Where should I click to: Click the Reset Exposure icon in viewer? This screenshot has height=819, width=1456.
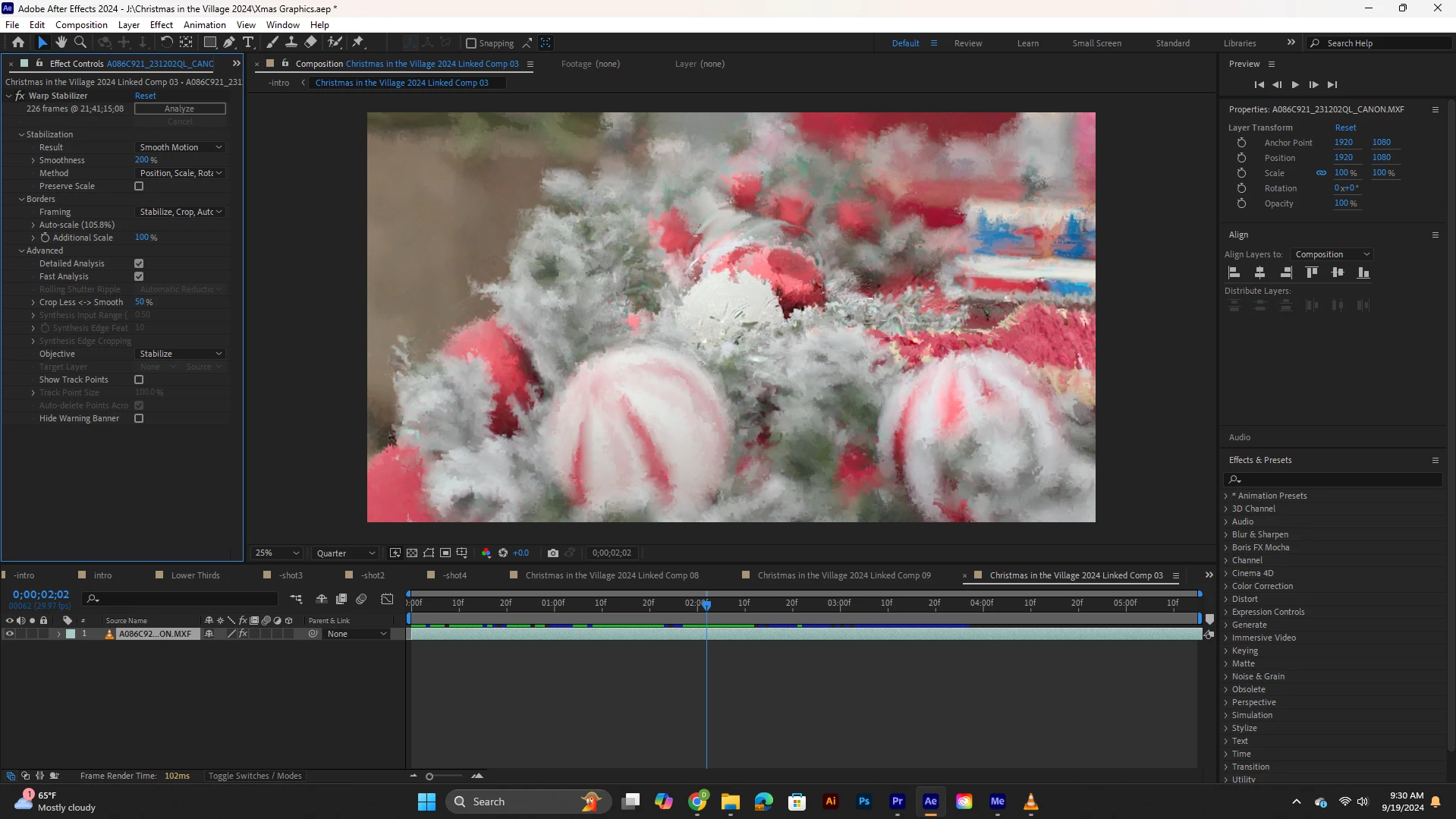click(x=503, y=553)
